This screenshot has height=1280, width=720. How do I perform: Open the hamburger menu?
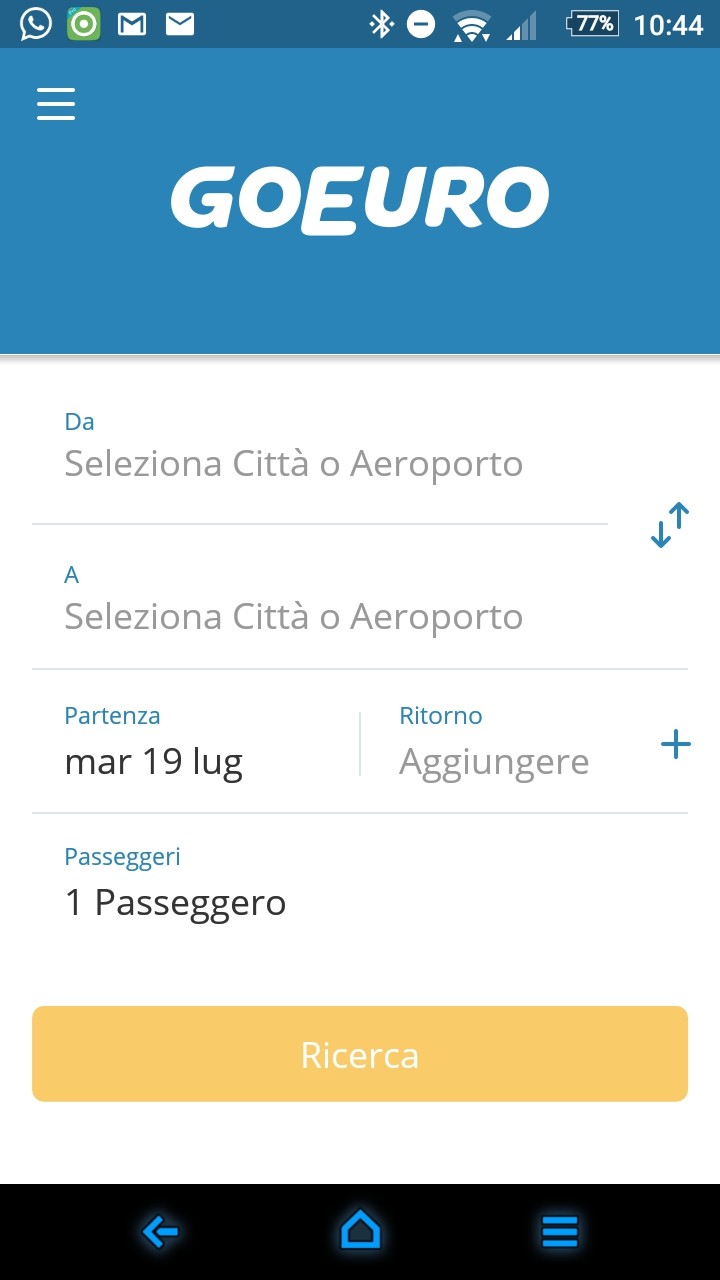point(56,104)
